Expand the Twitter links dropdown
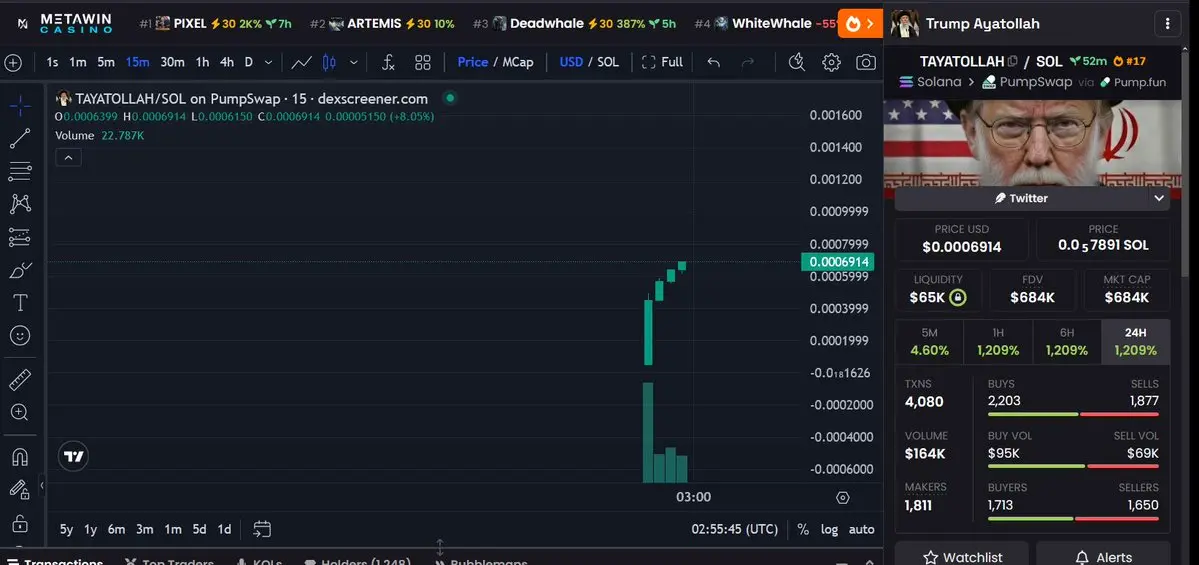 1158,198
